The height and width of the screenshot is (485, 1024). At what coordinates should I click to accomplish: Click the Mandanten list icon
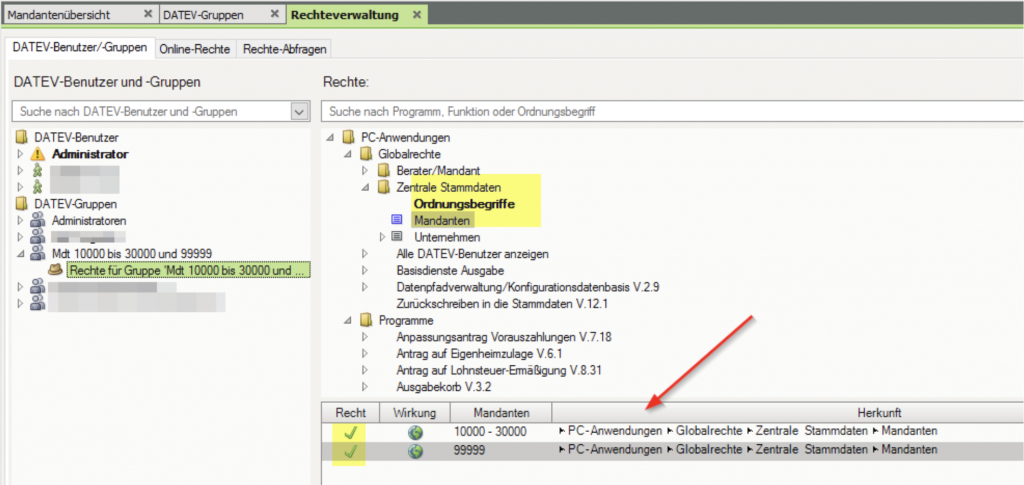[396, 220]
